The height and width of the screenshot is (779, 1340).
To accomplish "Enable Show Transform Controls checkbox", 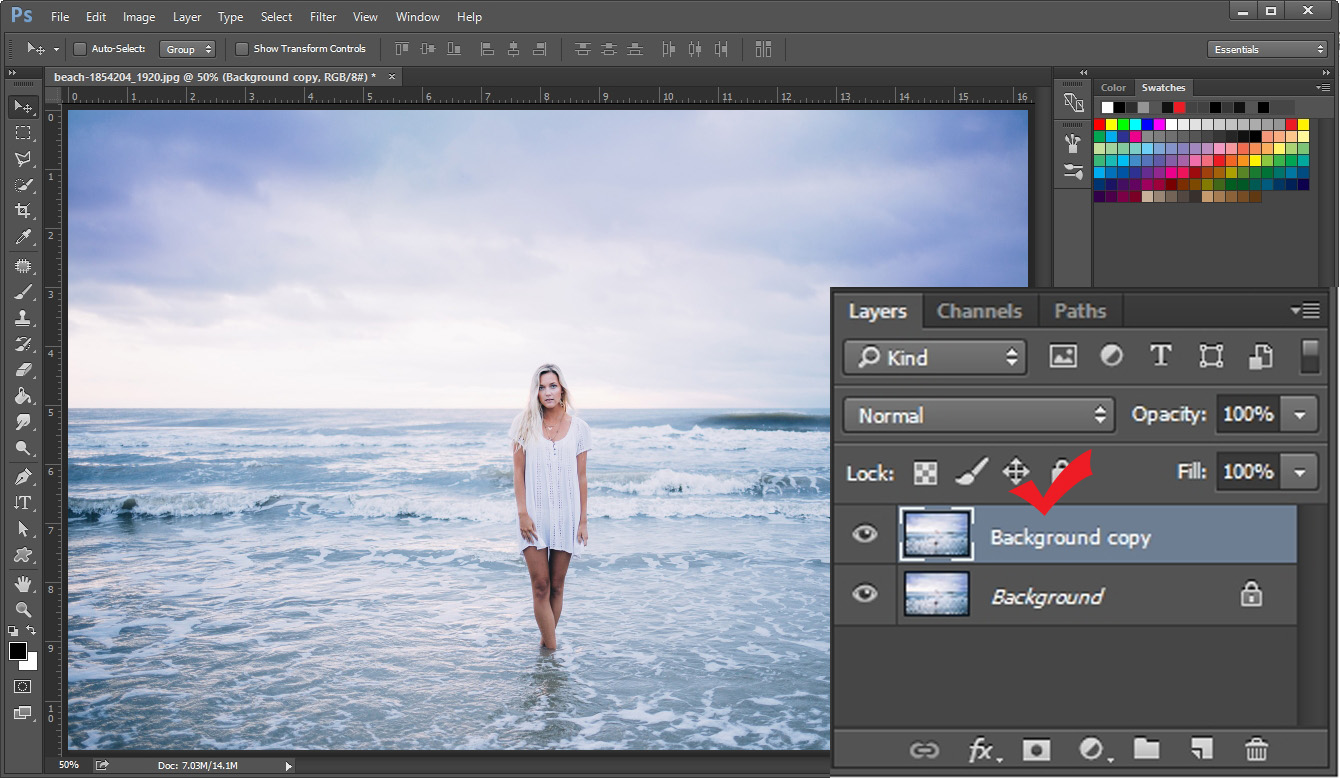I will pos(242,49).
